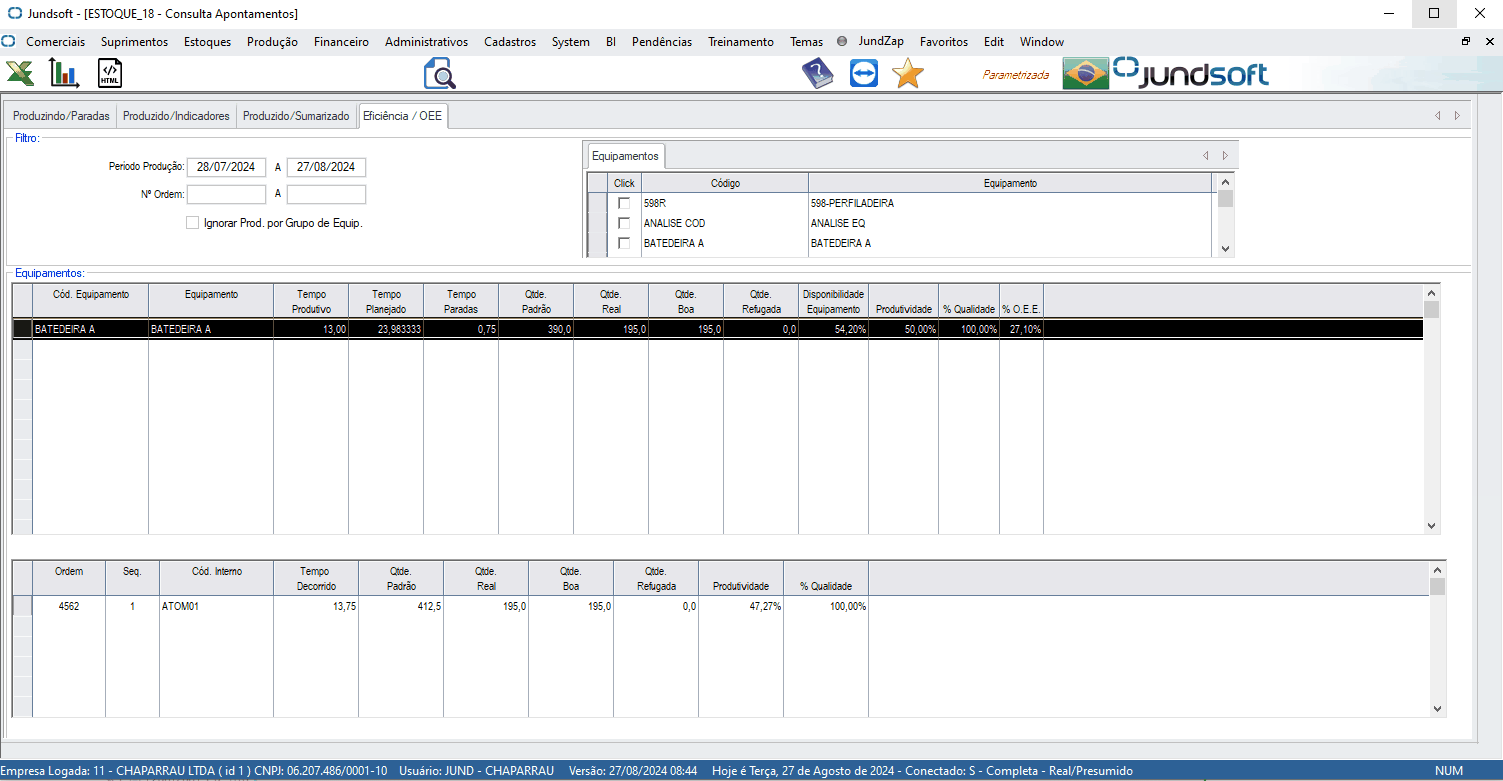The height and width of the screenshot is (781, 1503).
Task: Tick the ANALISE COD equipment checkbox
Action: (624, 223)
